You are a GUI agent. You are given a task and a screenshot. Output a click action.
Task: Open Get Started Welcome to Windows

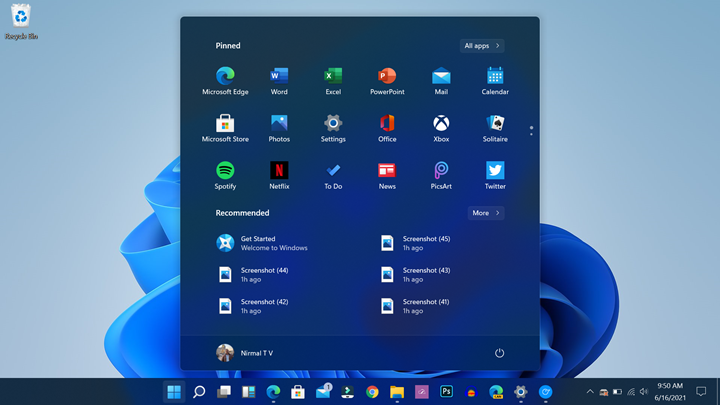click(x=262, y=243)
